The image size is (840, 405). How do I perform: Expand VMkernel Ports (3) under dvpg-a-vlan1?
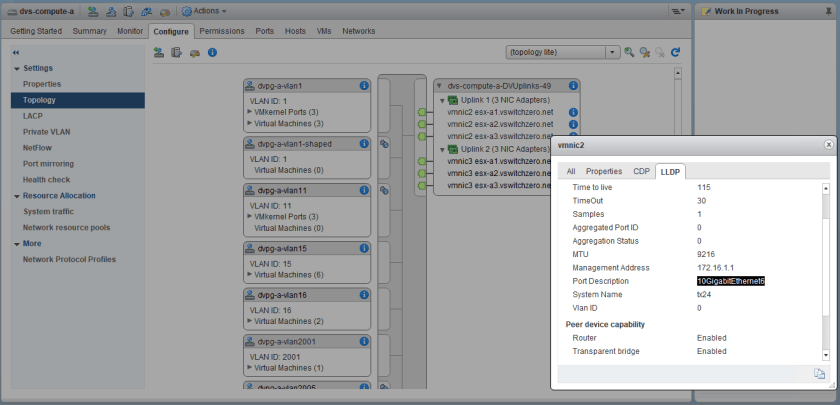pyautogui.click(x=249, y=112)
